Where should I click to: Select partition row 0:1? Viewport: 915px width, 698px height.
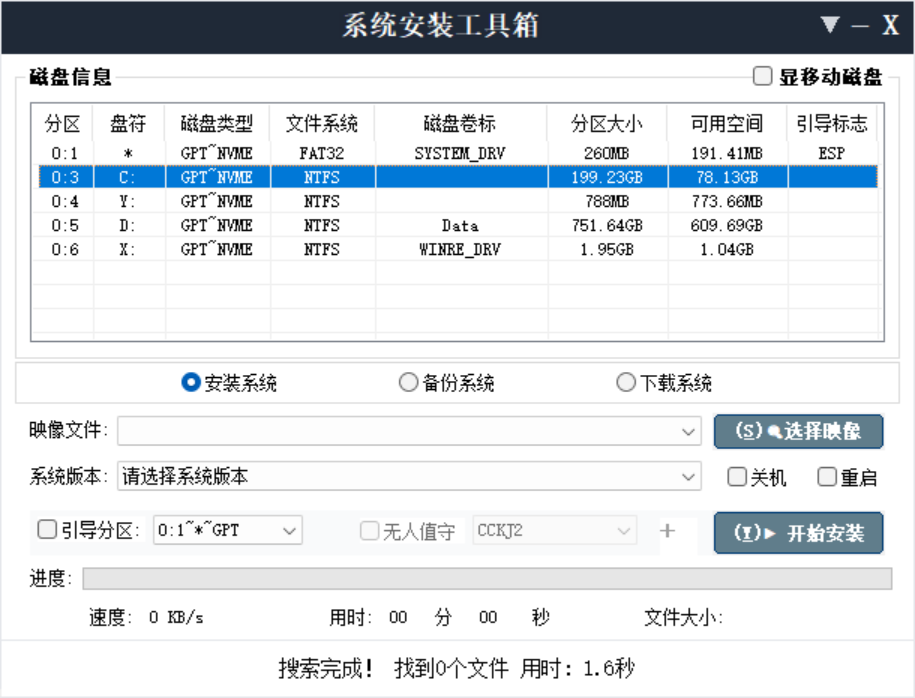(x=458, y=153)
